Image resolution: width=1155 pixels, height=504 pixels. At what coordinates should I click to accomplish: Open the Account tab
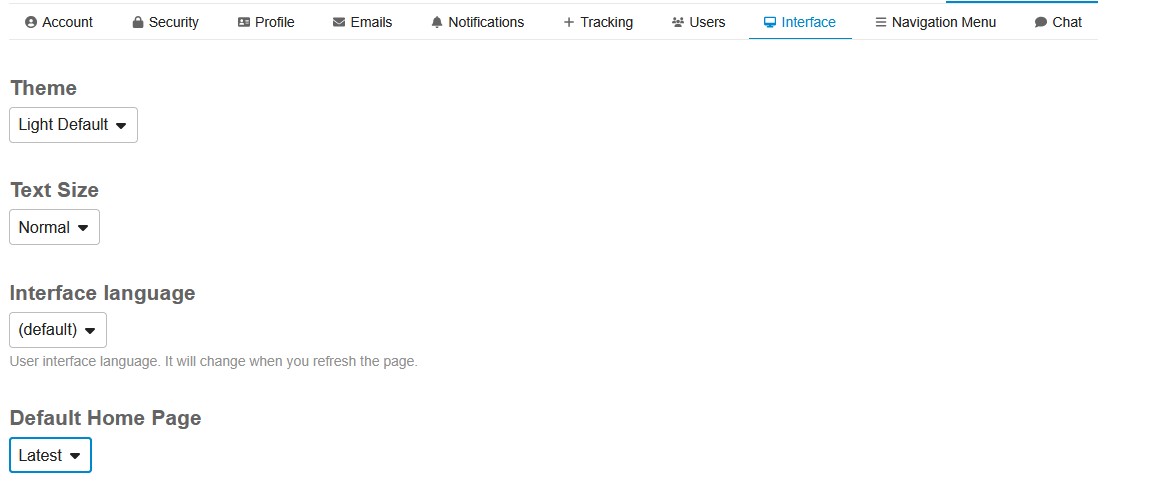point(59,22)
